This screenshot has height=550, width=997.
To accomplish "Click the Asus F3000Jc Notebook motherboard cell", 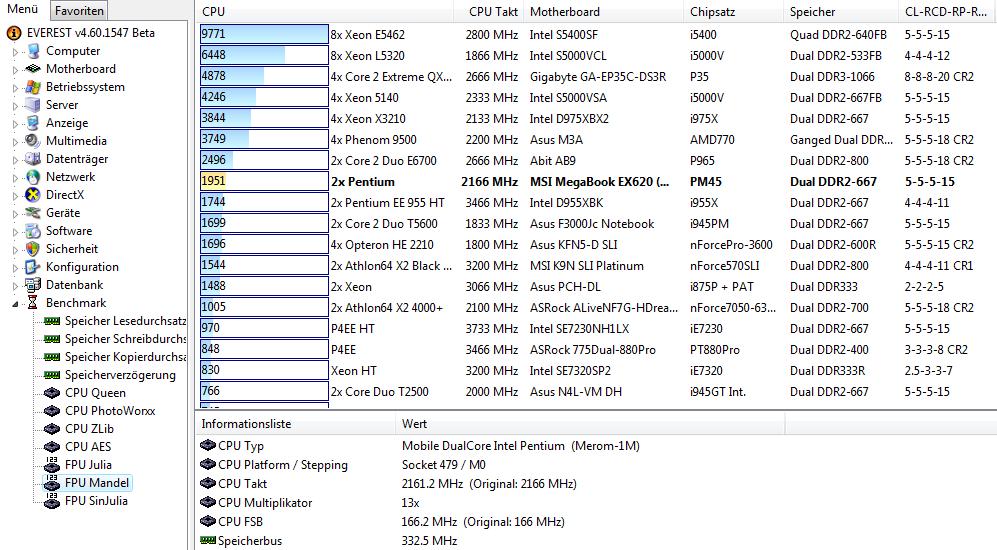I will point(592,224).
